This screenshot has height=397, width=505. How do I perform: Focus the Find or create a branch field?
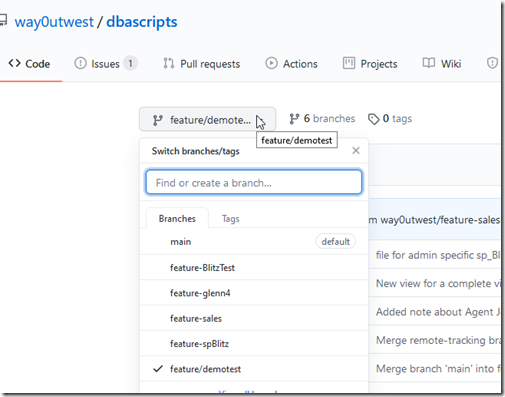click(x=254, y=182)
